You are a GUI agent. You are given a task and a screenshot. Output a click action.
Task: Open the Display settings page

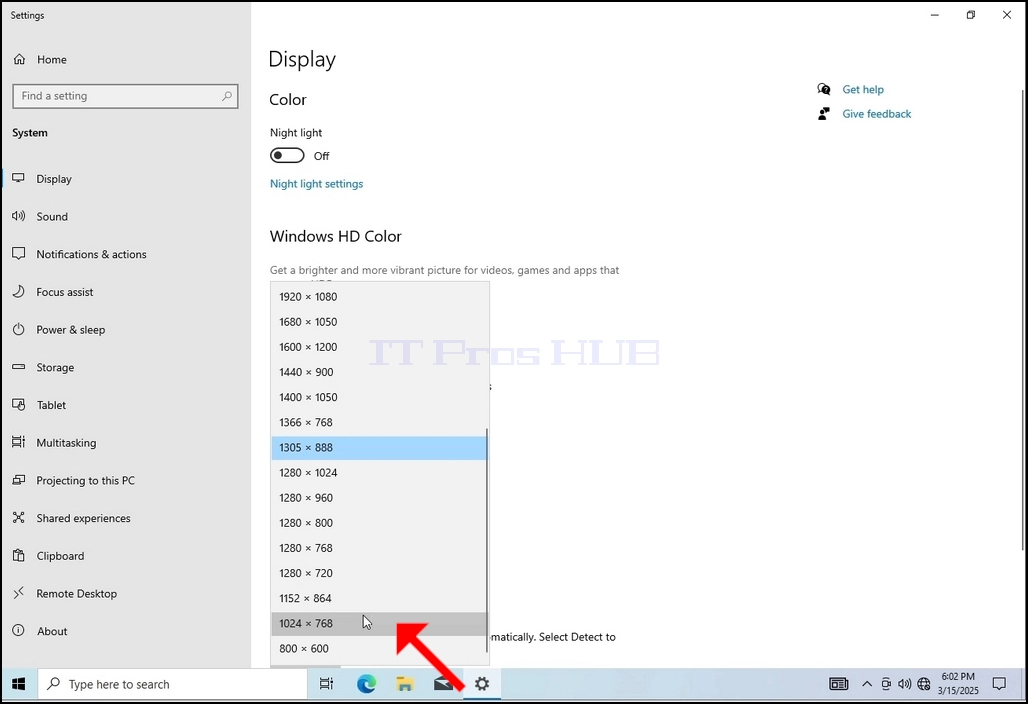point(54,179)
